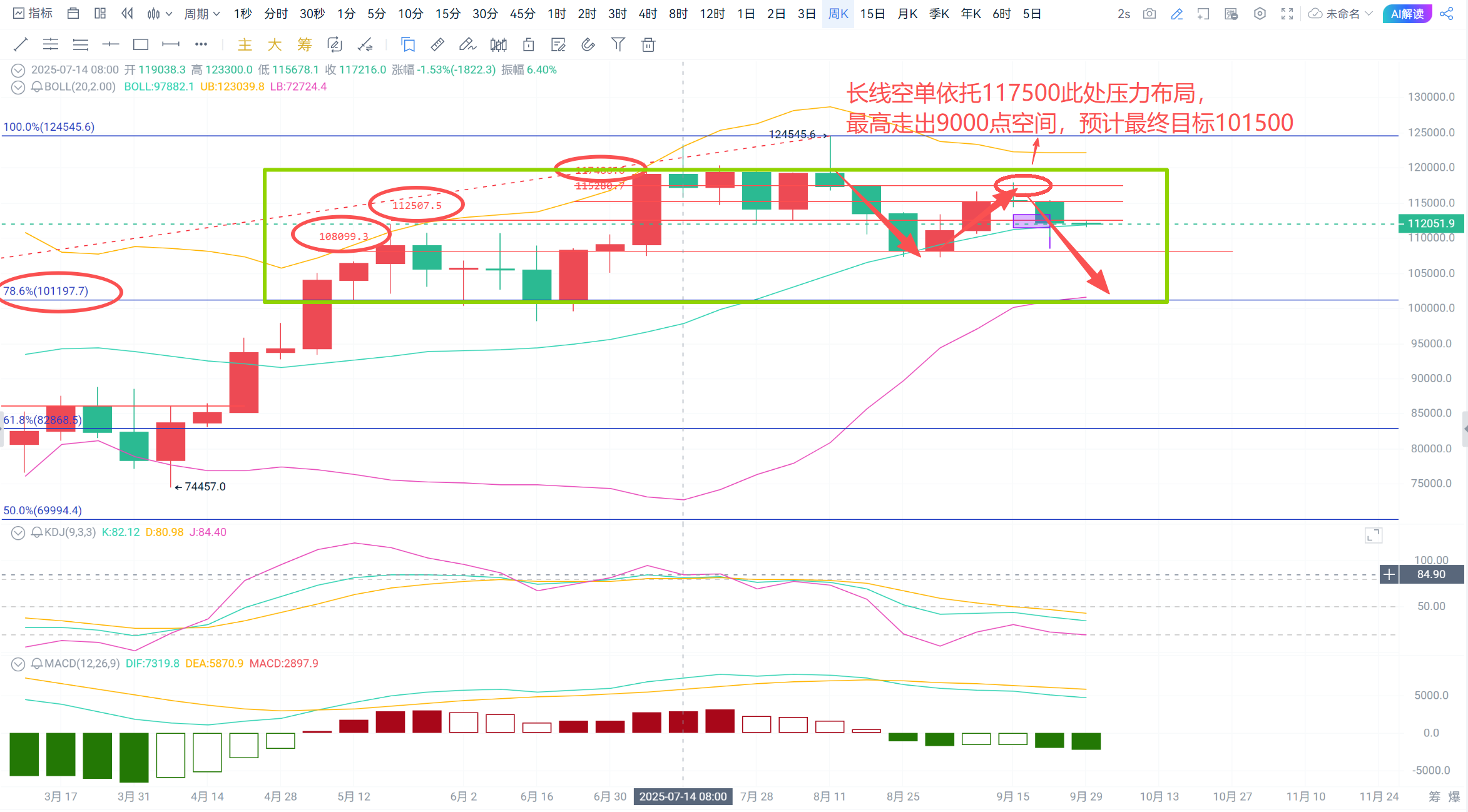Select the trend line drawing tool
1468x812 pixels.
click(x=21, y=44)
